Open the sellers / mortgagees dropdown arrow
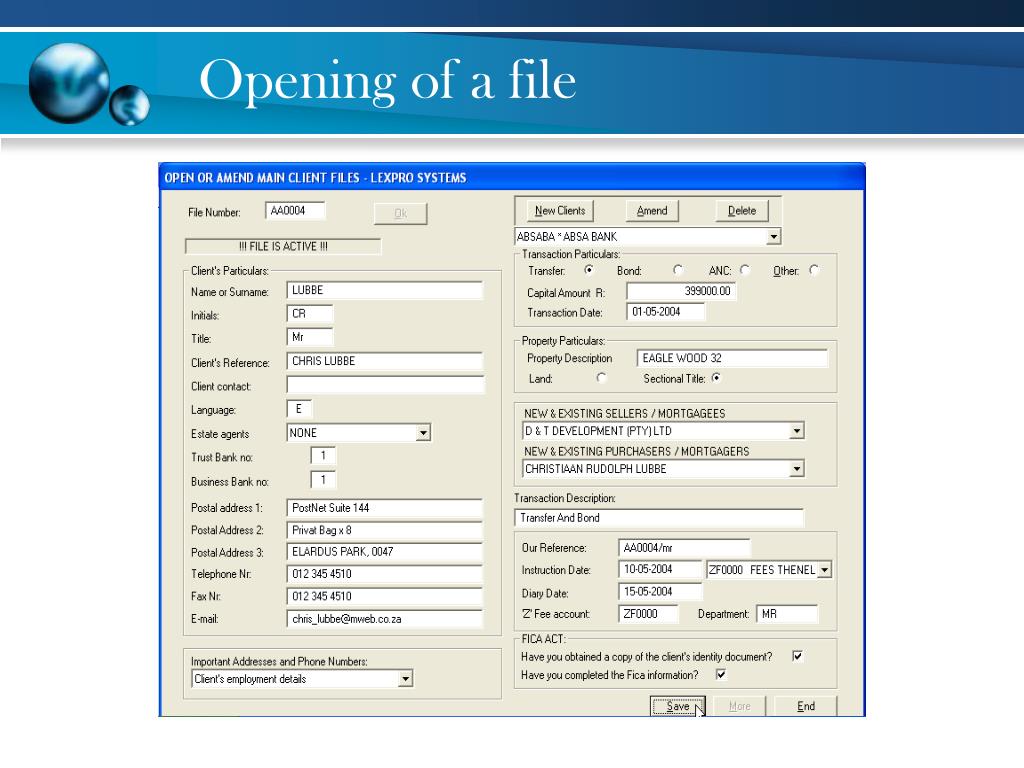The height and width of the screenshot is (768, 1024). (796, 431)
